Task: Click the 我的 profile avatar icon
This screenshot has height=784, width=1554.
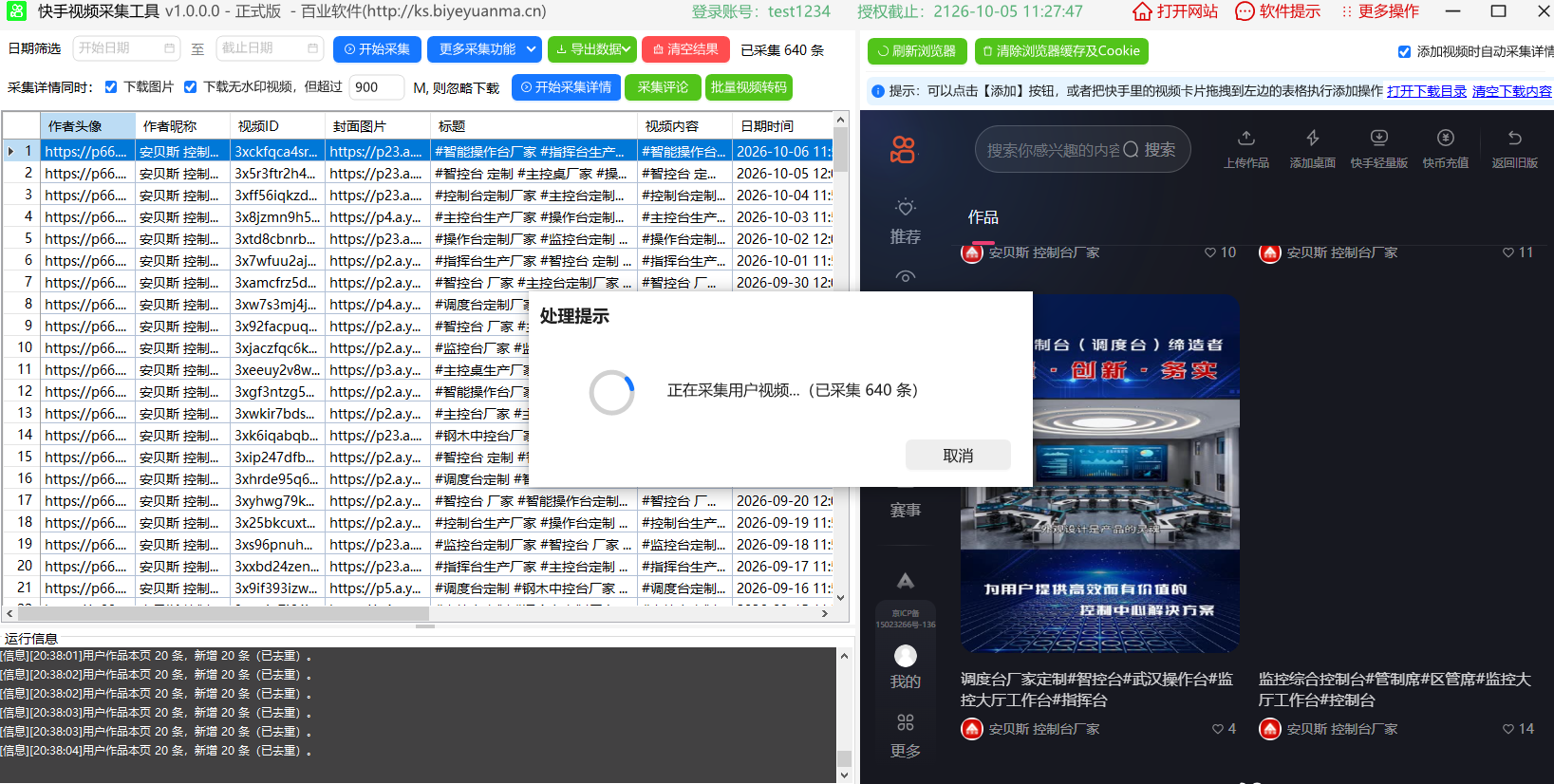Action: click(906, 656)
